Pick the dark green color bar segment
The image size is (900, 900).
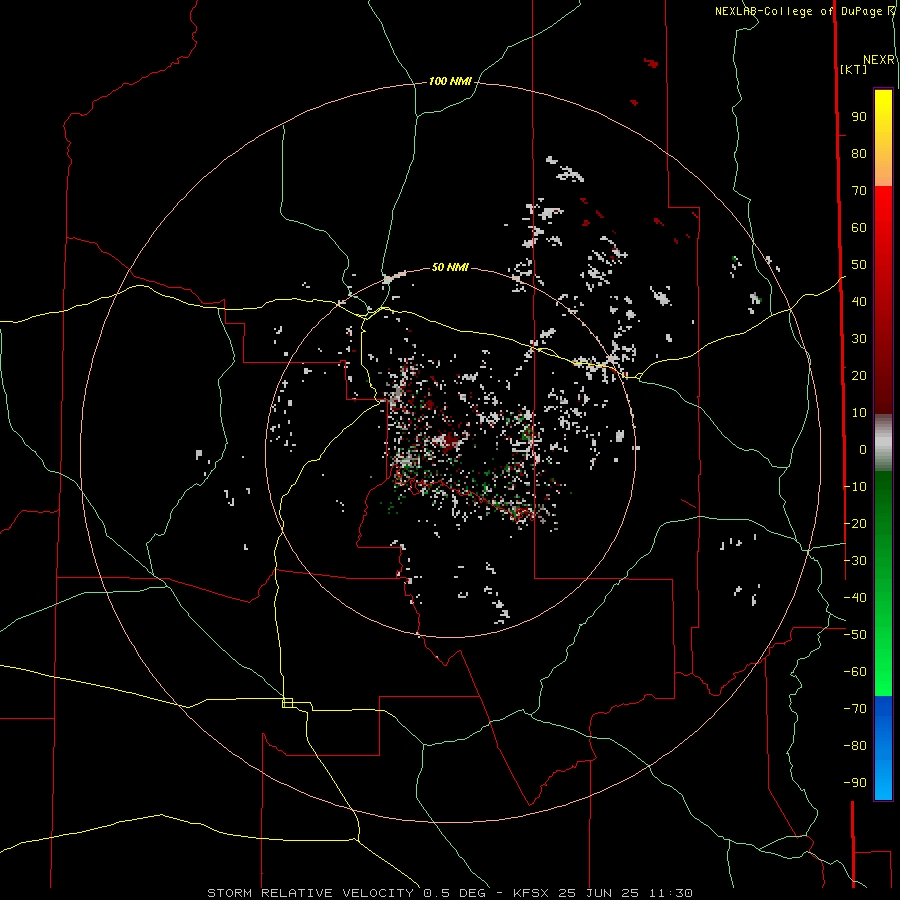pyautogui.click(x=883, y=496)
